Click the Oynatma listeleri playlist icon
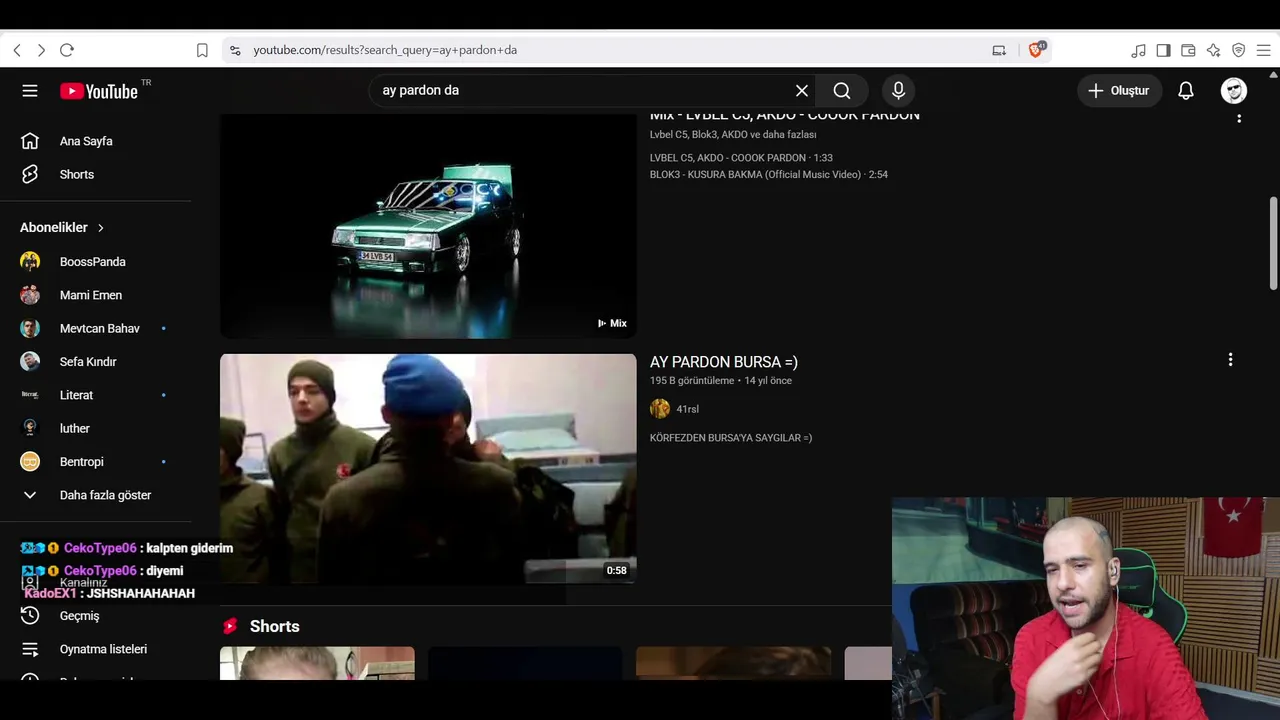The height and width of the screenshot is (720, 1280). tap(30, 649)
